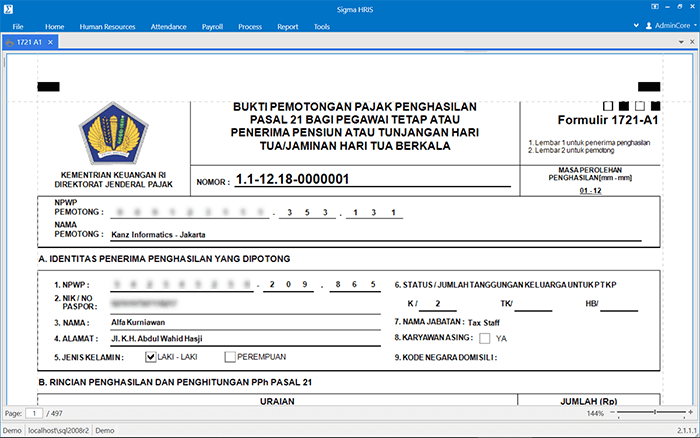Toggle the Karyawan Asing YA checkbox
Viewport: 700px width, 438px height.
point(484,338)
